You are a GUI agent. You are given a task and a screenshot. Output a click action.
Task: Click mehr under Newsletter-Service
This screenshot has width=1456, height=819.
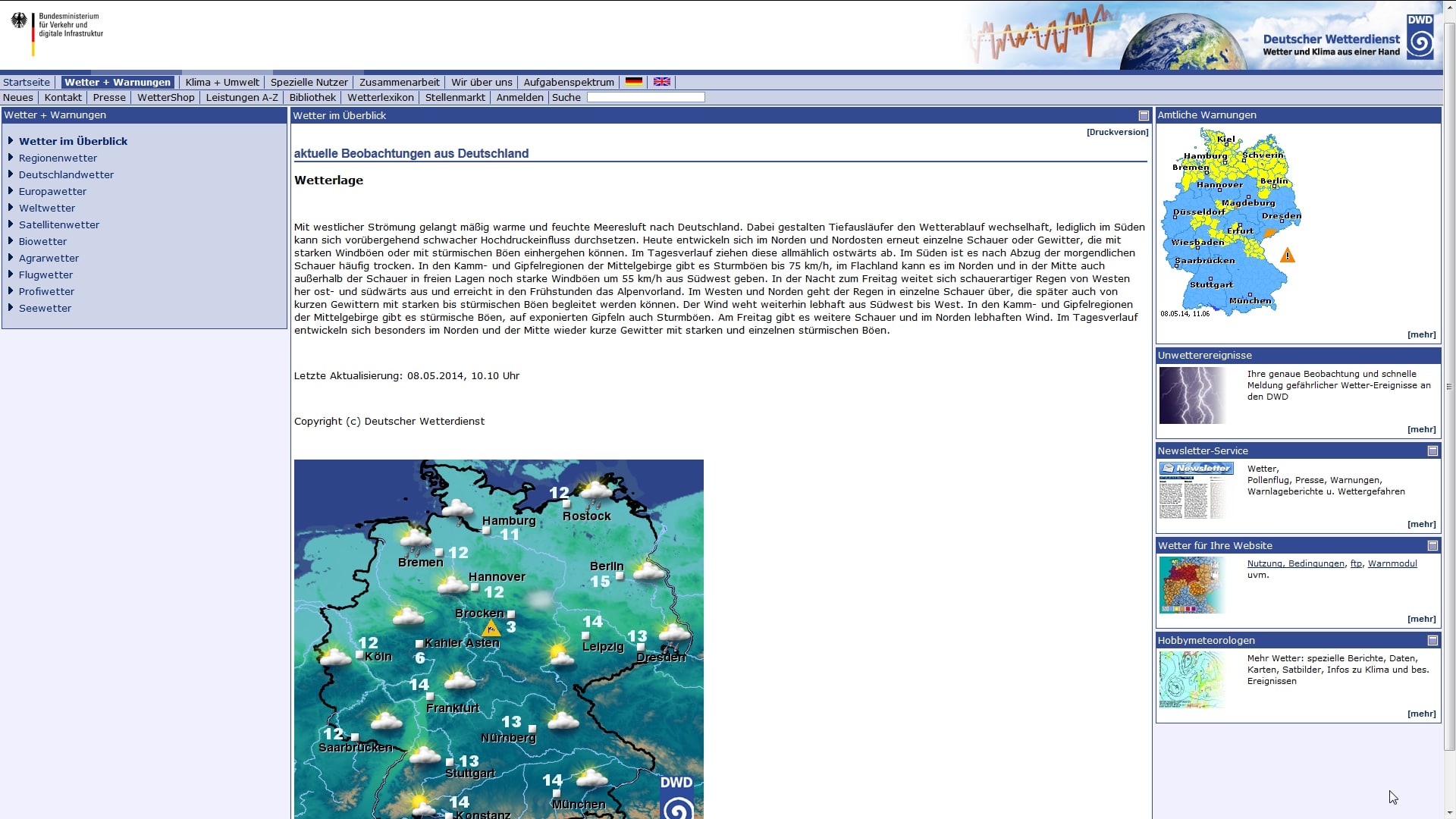click(1422, 524)
